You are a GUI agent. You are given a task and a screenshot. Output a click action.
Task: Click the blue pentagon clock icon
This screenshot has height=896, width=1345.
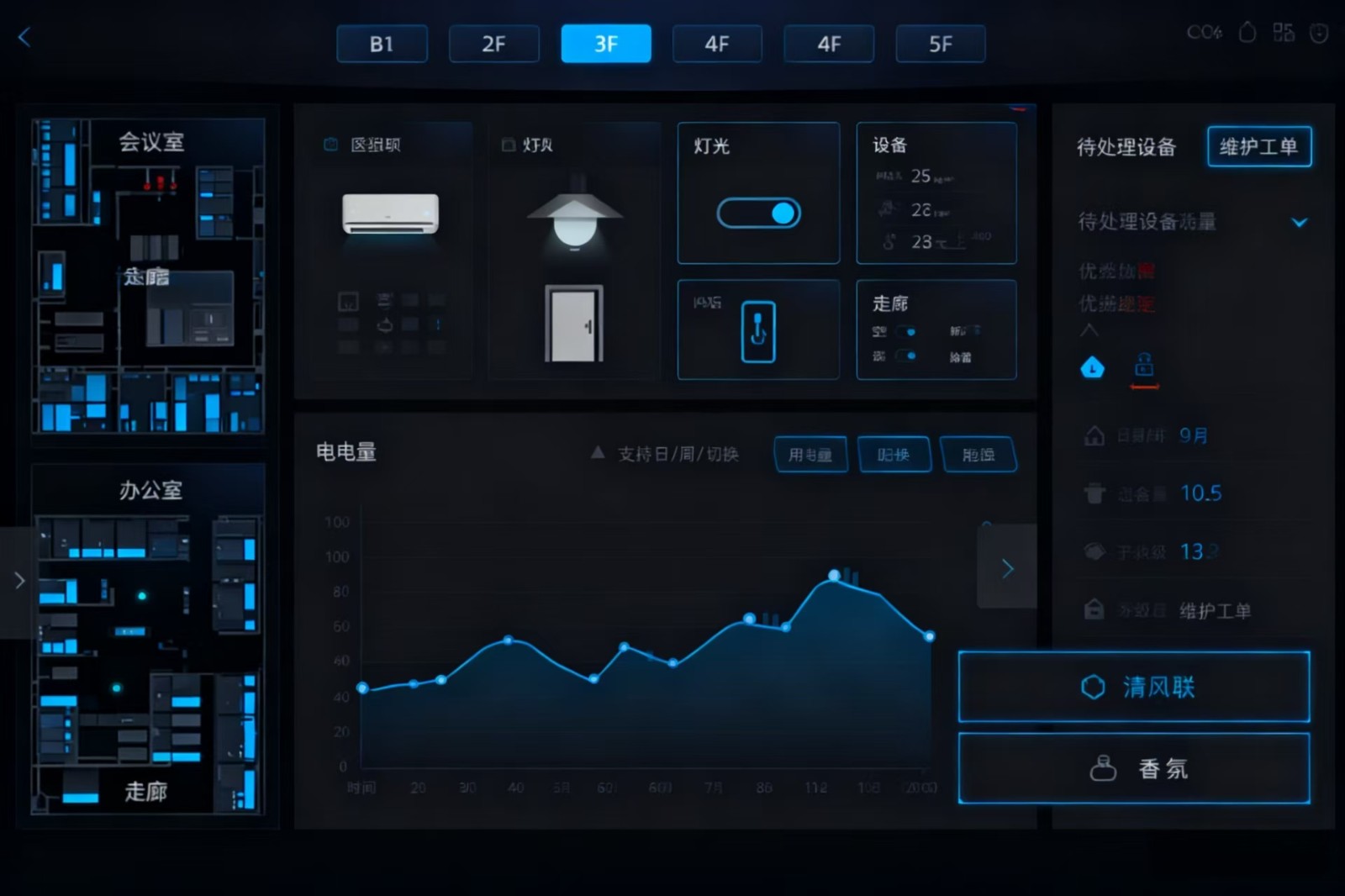pyautogui.click(x=1092, y=367)
